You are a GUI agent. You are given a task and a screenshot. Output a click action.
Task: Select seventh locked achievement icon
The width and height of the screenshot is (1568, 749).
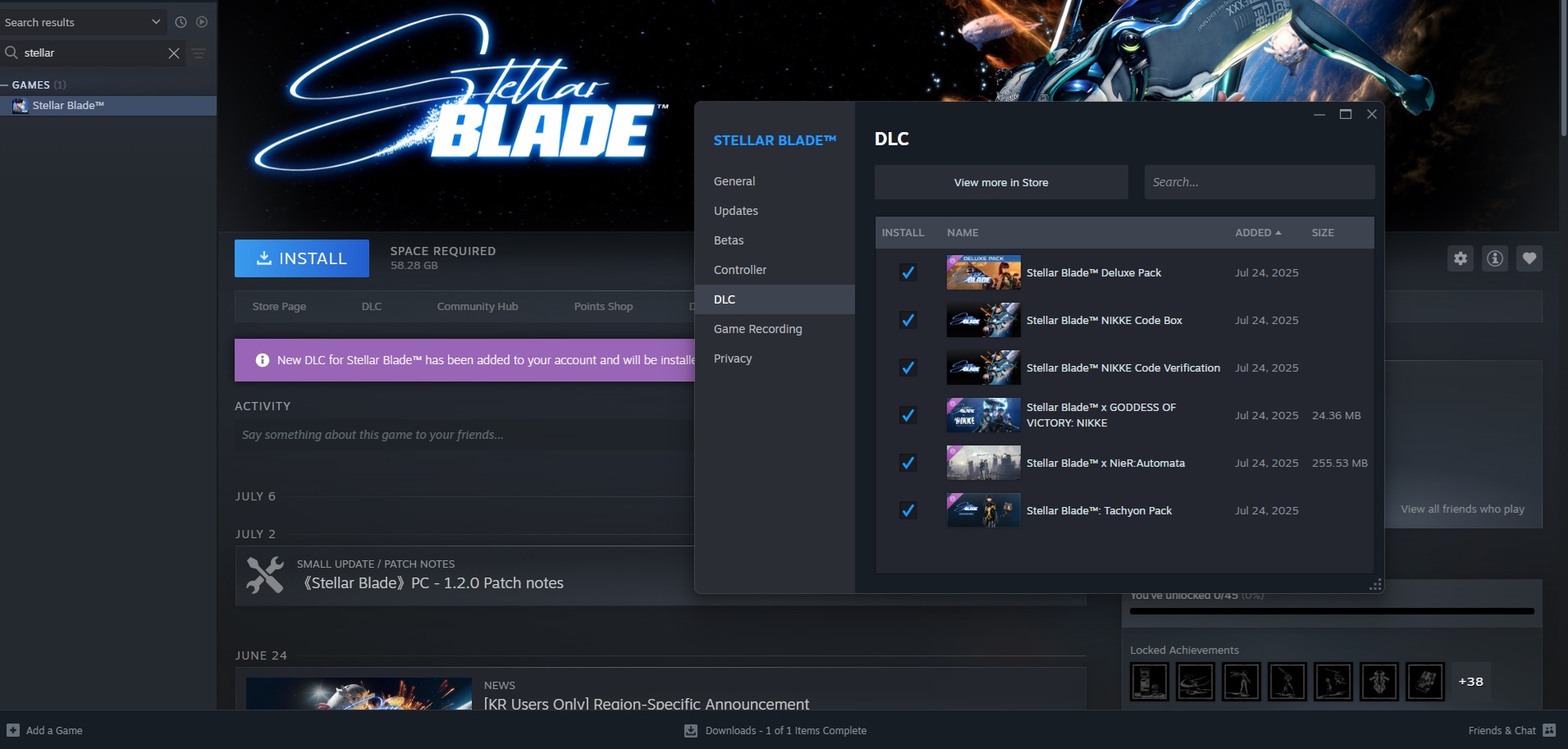(1425, 681)
